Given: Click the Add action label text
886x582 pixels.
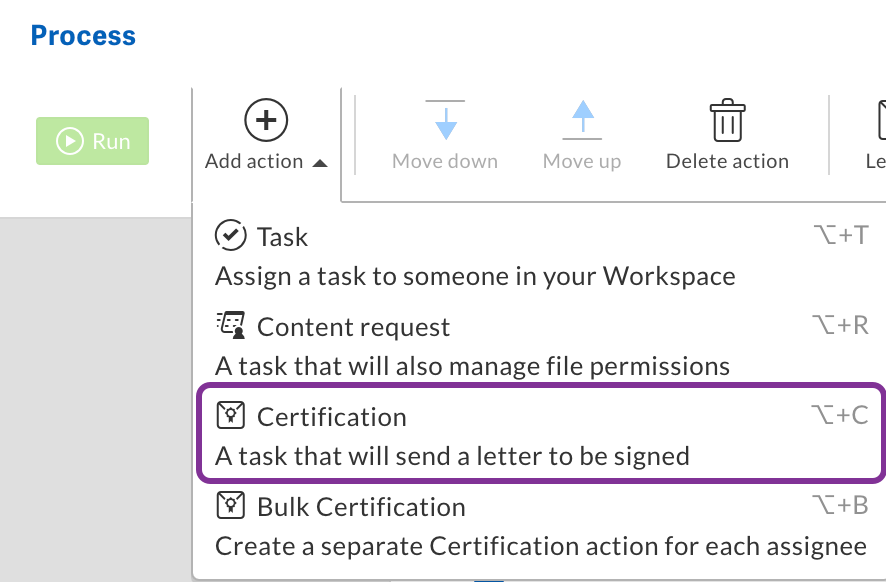Looking at the screenshot, I should pyautogui.click(x=254, y=161).
